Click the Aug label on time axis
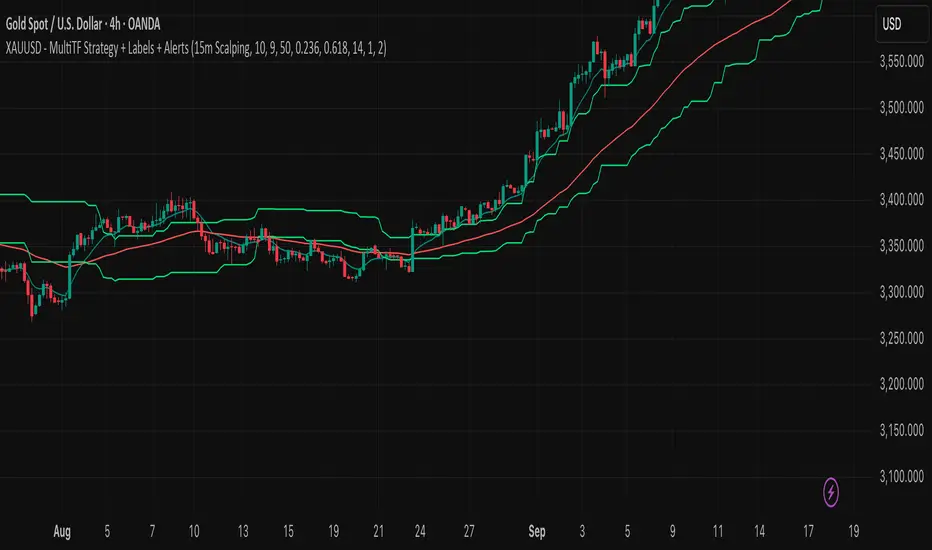The height and width of the screenshot is (550, 932). pos(62,532)
